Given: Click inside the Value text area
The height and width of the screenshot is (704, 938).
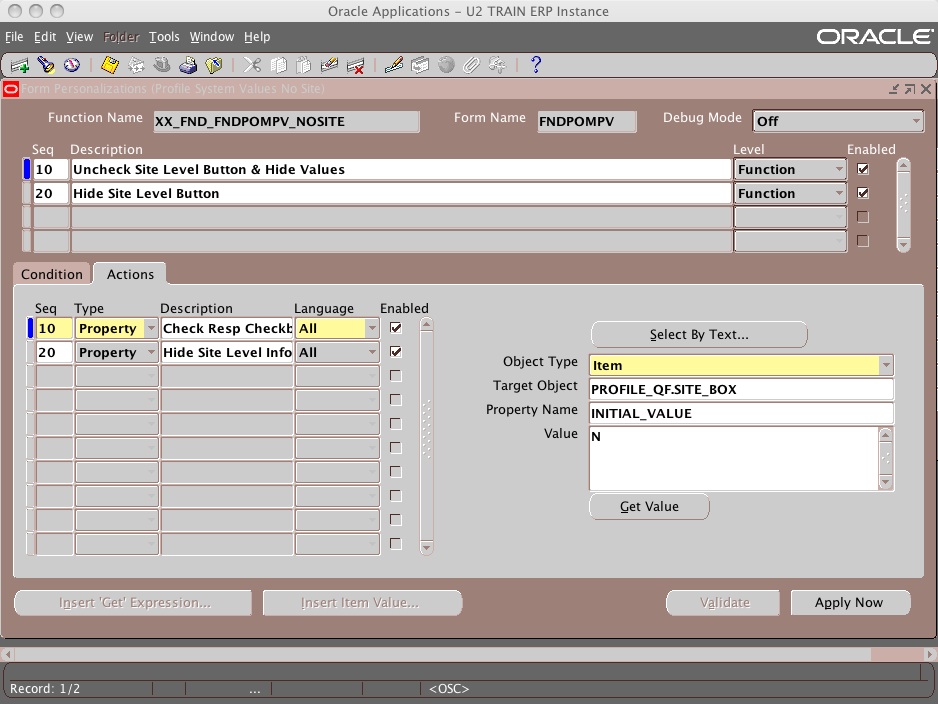Looking at the screenshot, I should point(733,458).
